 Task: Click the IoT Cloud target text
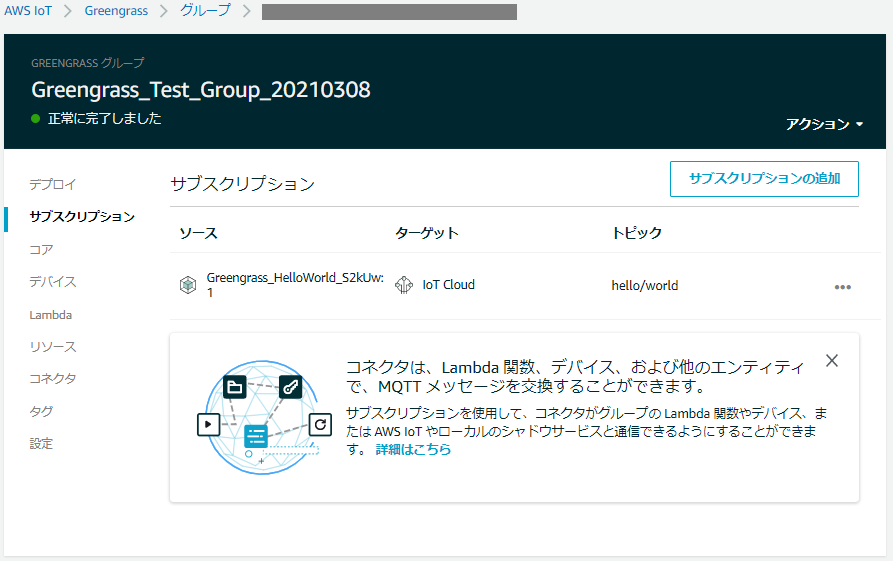[448, 285]
